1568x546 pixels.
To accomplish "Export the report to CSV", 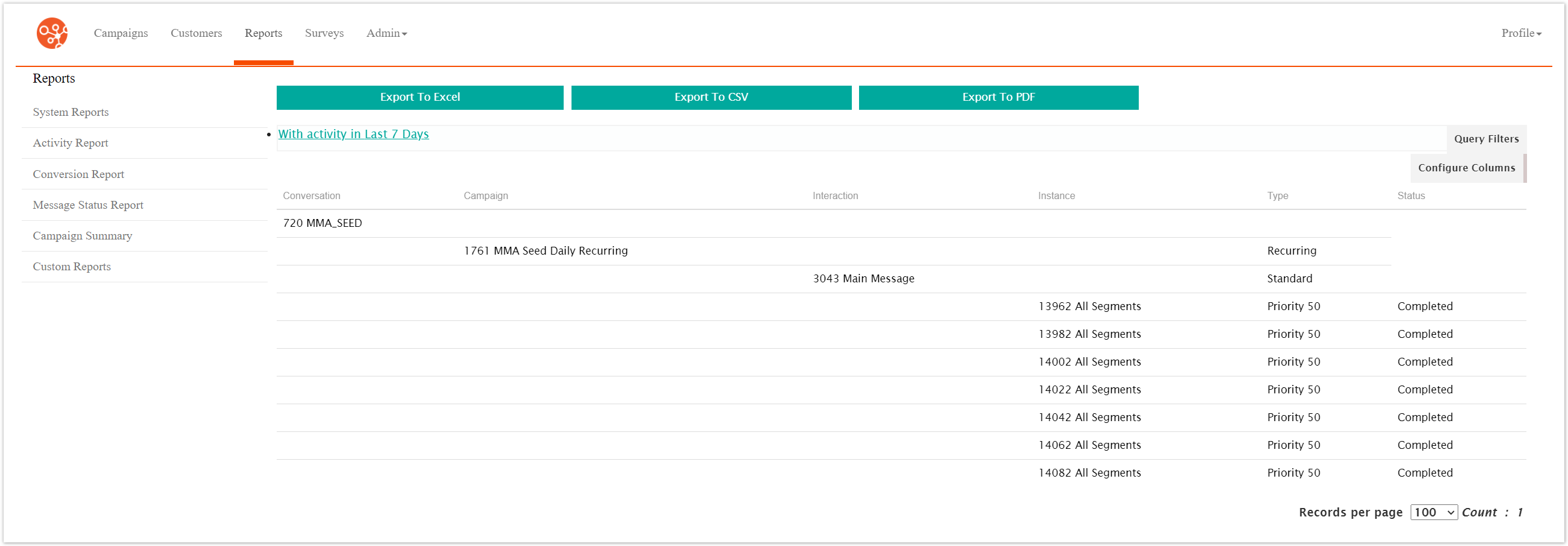I will [710, 97].
